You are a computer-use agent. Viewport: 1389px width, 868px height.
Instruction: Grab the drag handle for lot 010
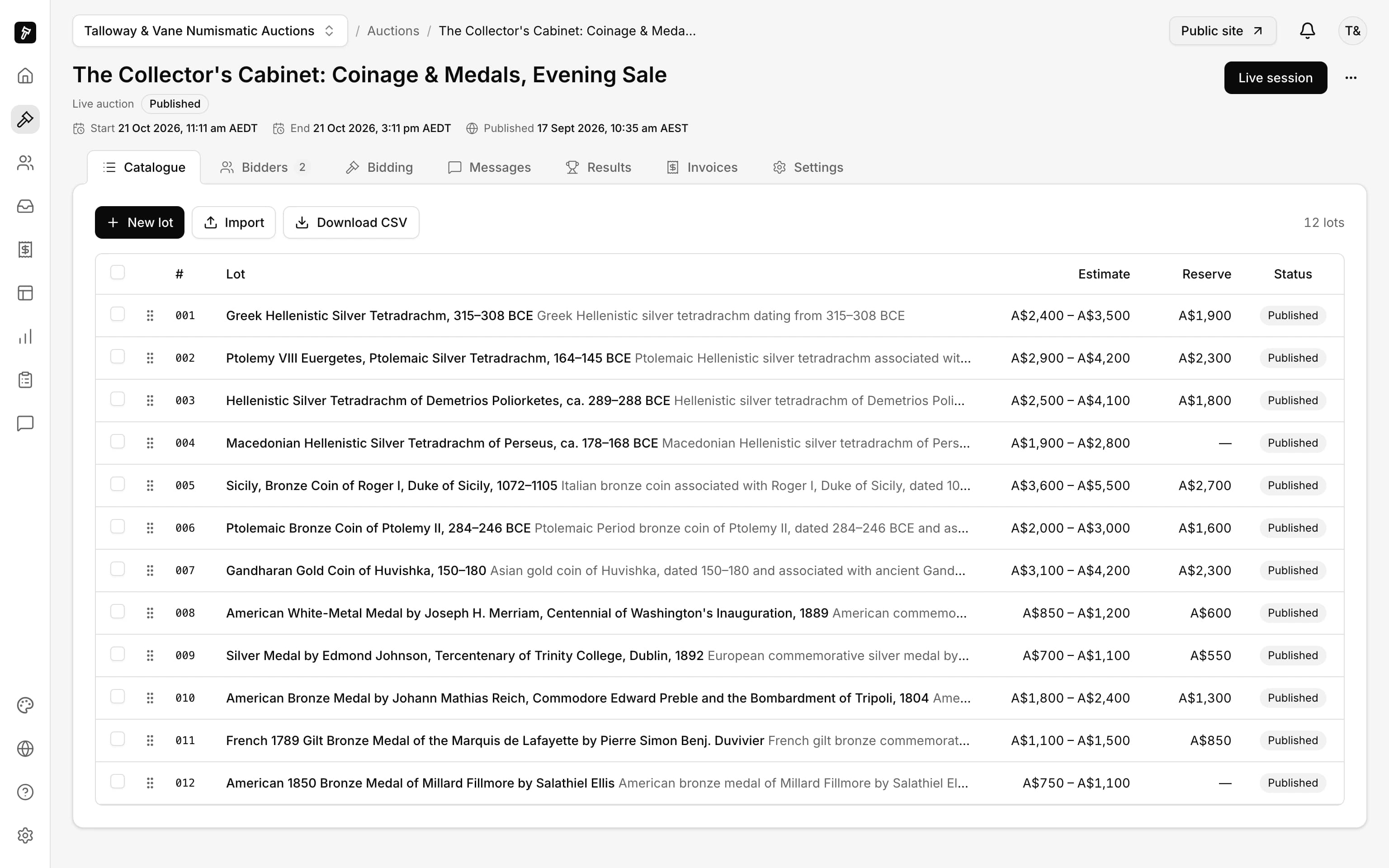150,698
